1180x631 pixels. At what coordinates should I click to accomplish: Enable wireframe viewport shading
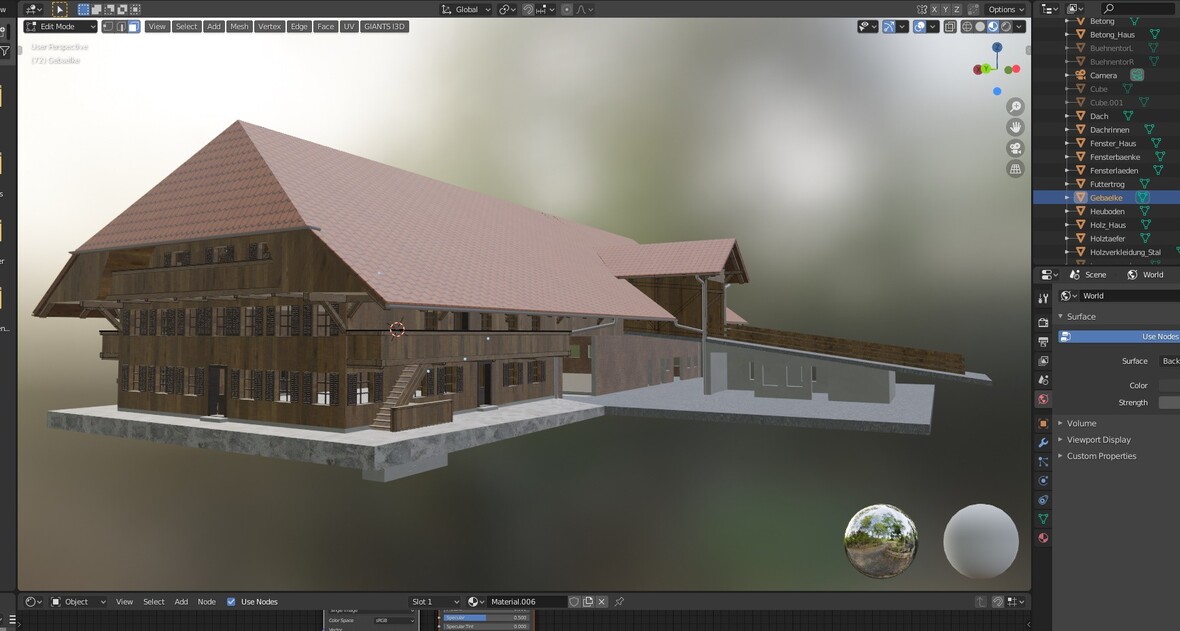click(x=966, y=27)
